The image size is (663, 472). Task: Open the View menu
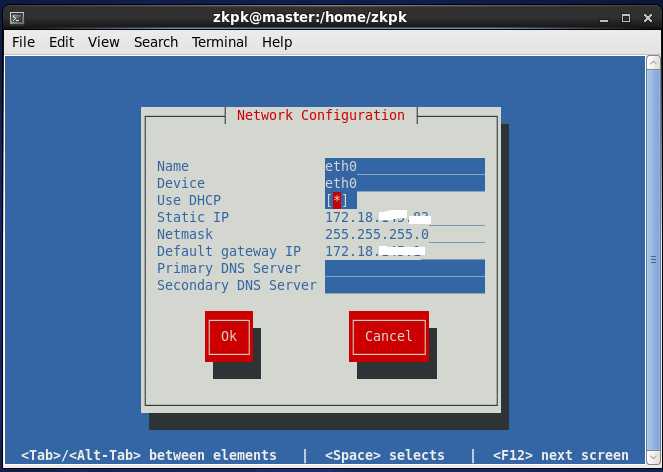104,42
